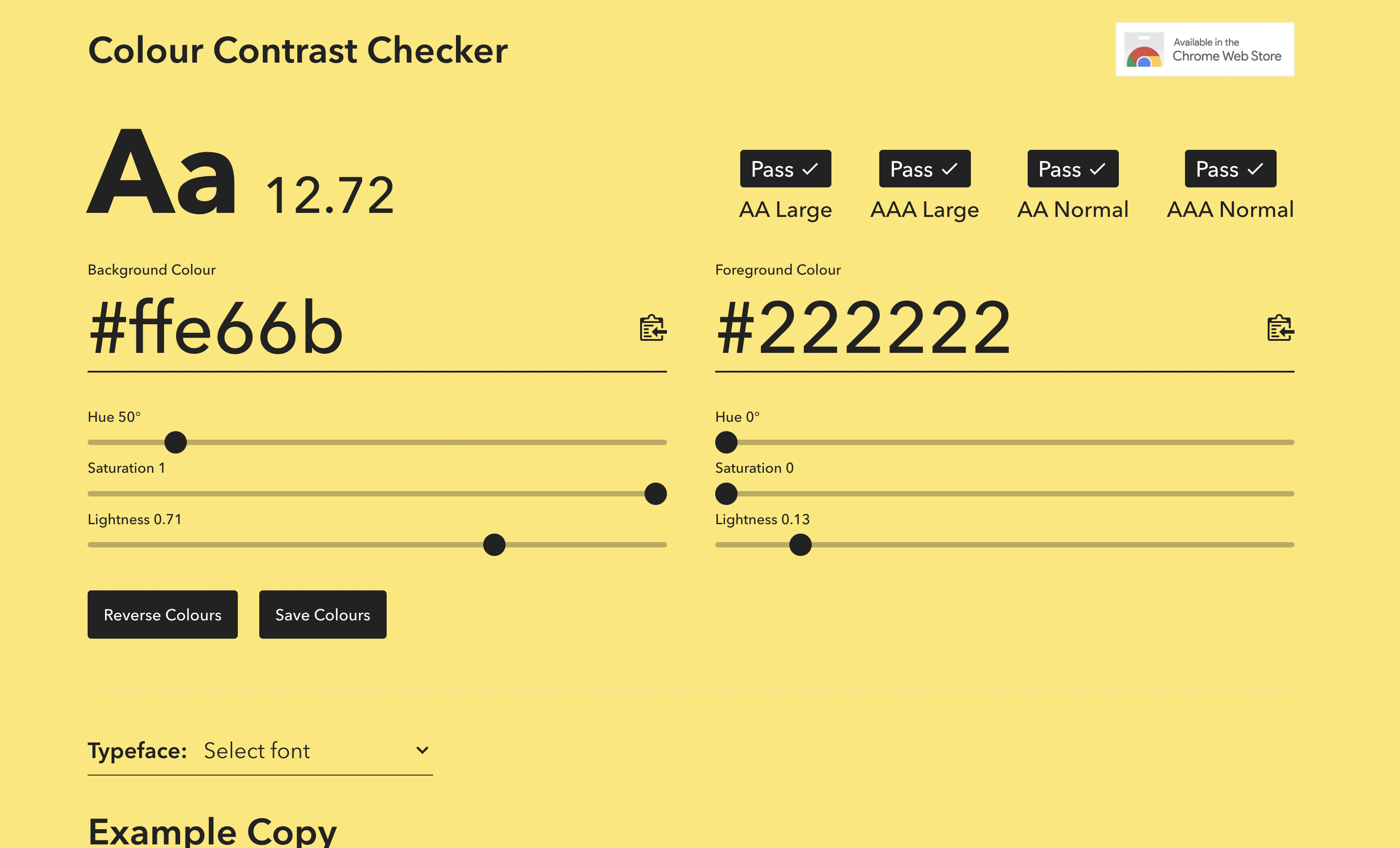
Task: Click the foreground colour paste clipboard icon
Action: point(1280,328)
